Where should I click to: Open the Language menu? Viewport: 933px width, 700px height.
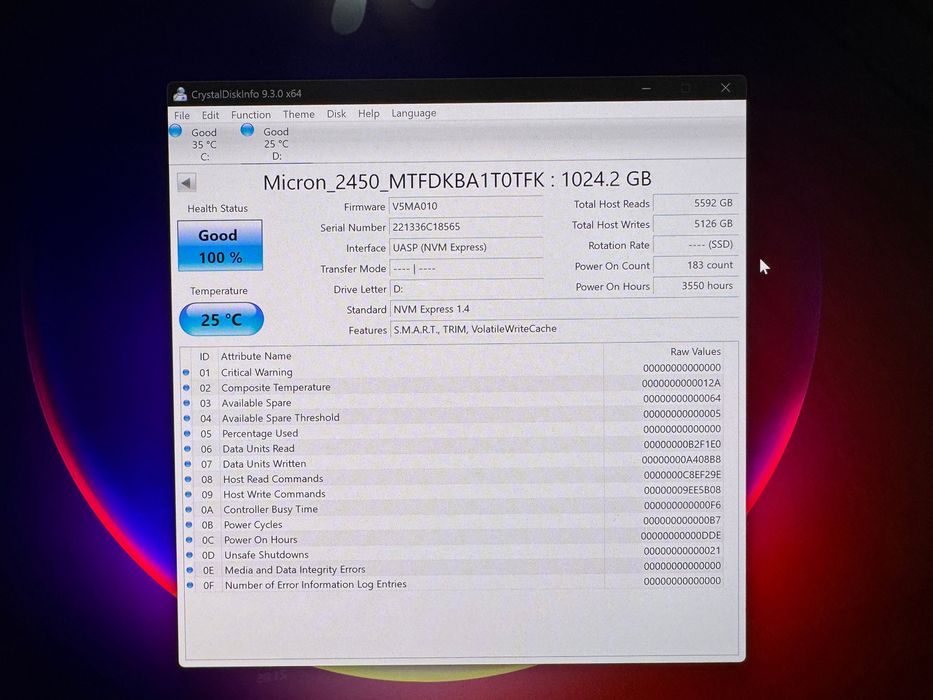point(414,112)
